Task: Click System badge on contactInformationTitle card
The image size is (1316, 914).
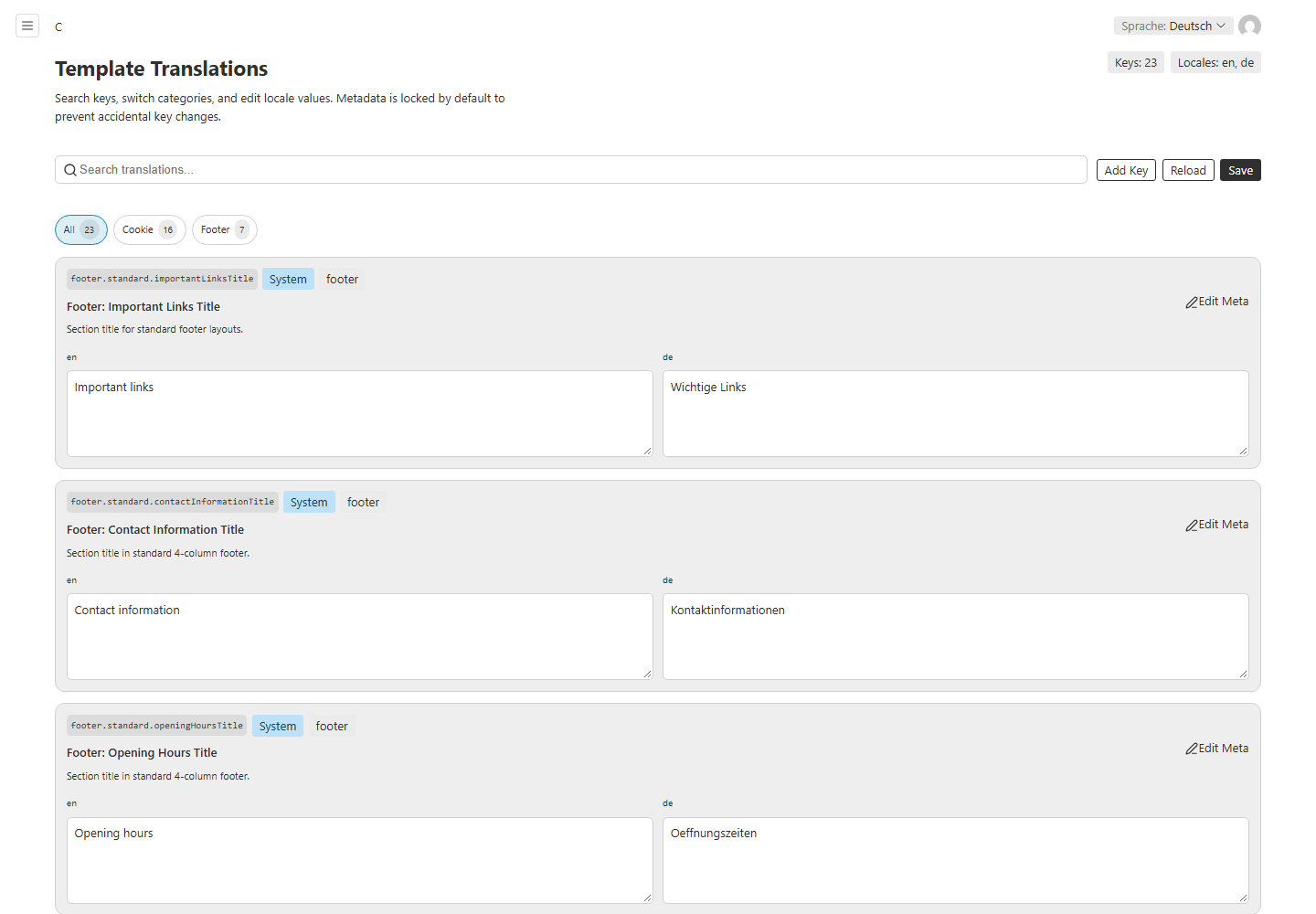Action: click(x=309, y=502)
